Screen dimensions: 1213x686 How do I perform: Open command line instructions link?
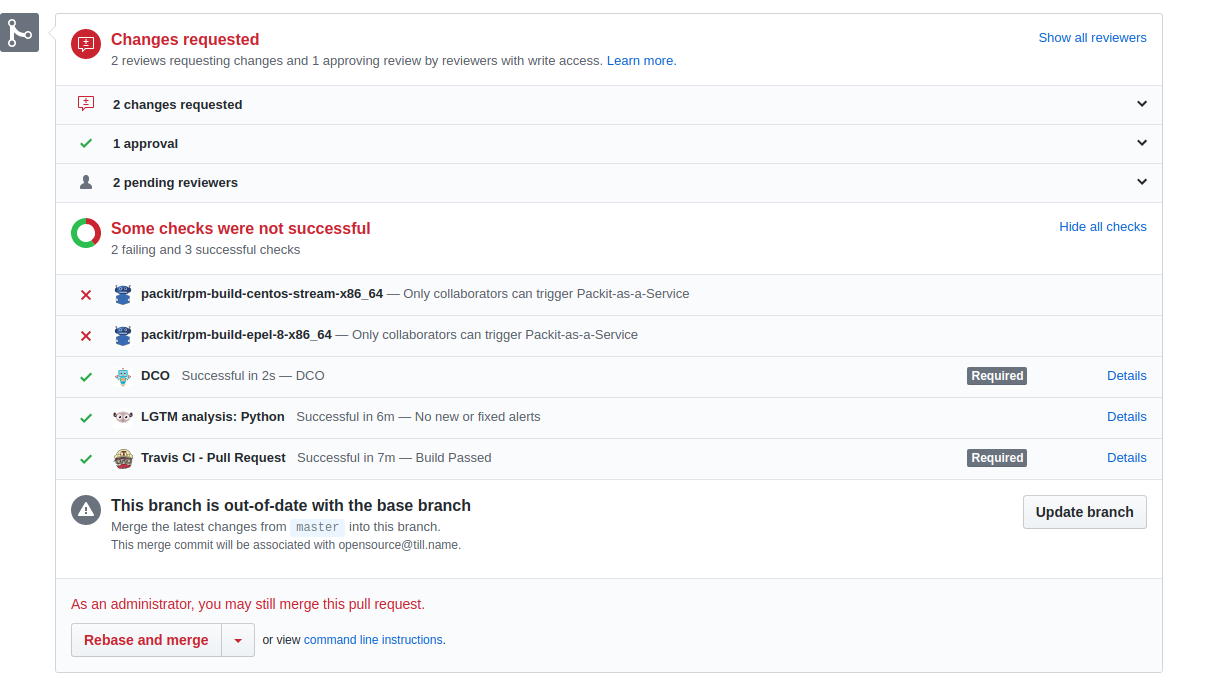pyautogui.click(x=373, y=640)
